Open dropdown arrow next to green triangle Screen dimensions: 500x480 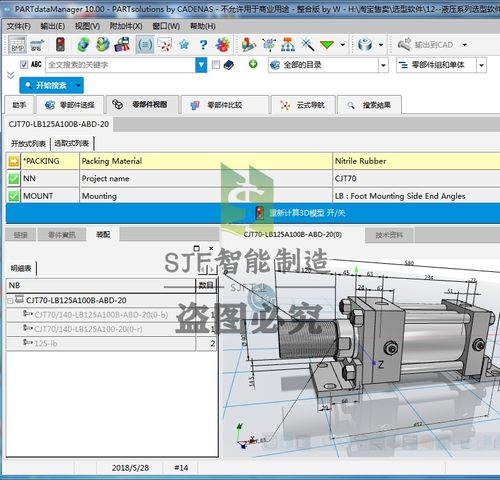[342, 45]
